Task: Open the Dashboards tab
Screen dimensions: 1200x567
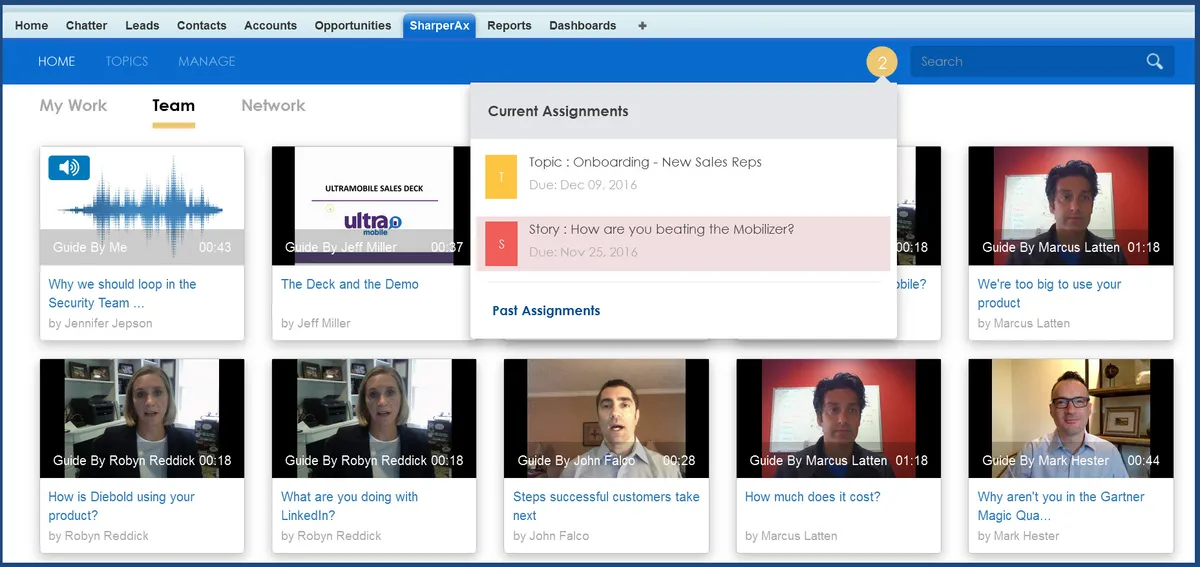Action: (583, 26)
